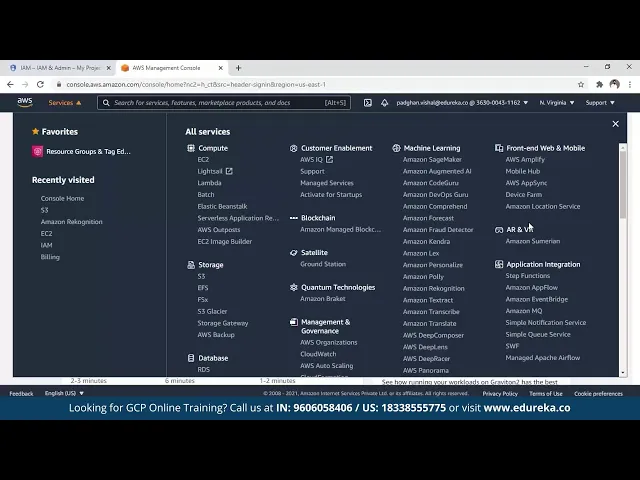The width and height of the screenshot is (640, 480).
Task: Click the search magnifier icon
Action: (x=106, y=103)
